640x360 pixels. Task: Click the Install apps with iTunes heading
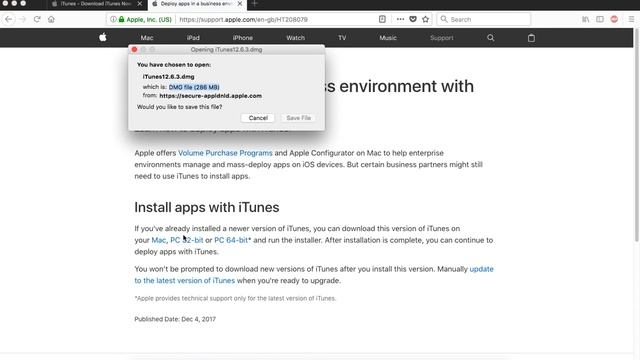(207, 207)
